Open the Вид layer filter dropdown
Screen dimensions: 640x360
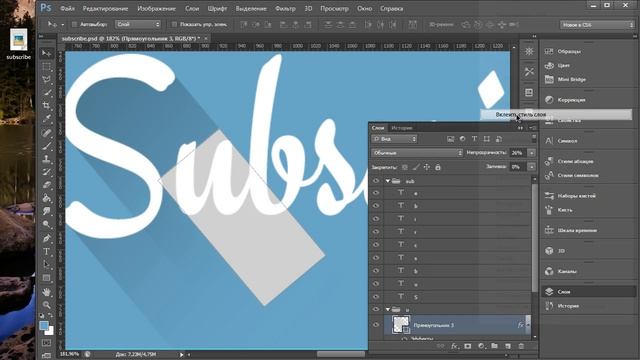click(394, 139)
